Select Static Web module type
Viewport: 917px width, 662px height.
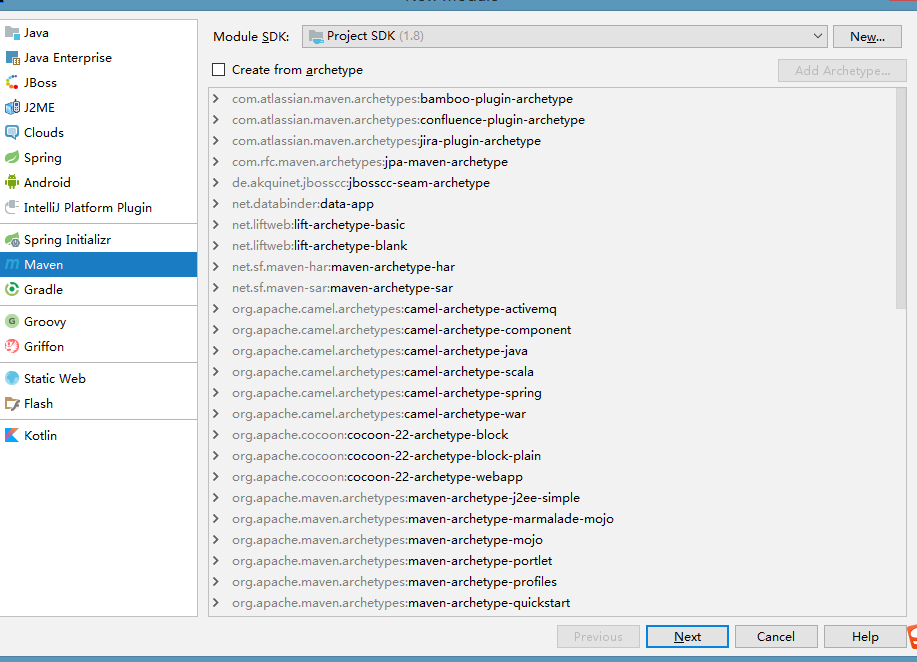pos(98,378)
